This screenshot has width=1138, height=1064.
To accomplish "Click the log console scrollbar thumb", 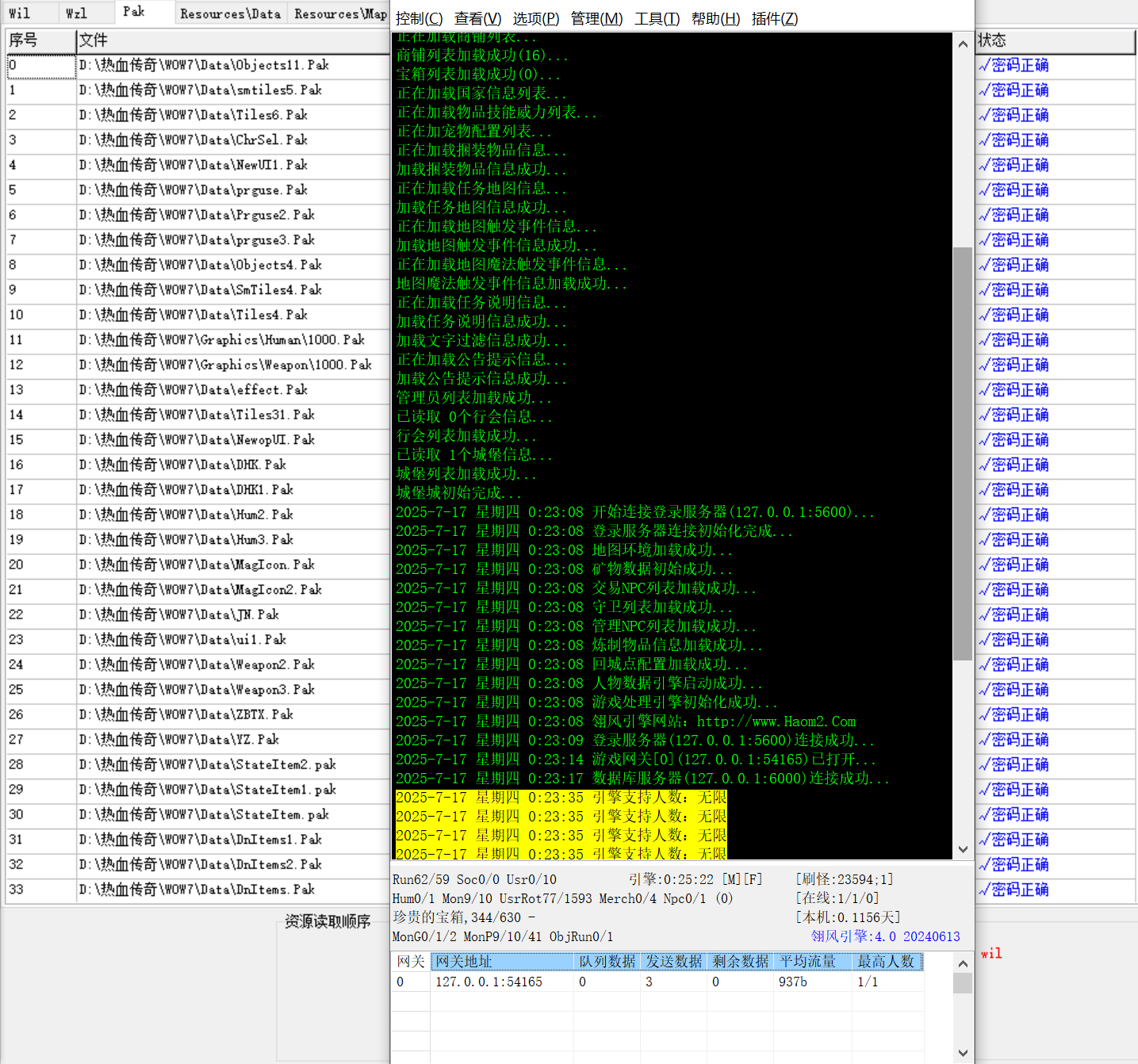I will pyautogui.click(x=963, y=454).
